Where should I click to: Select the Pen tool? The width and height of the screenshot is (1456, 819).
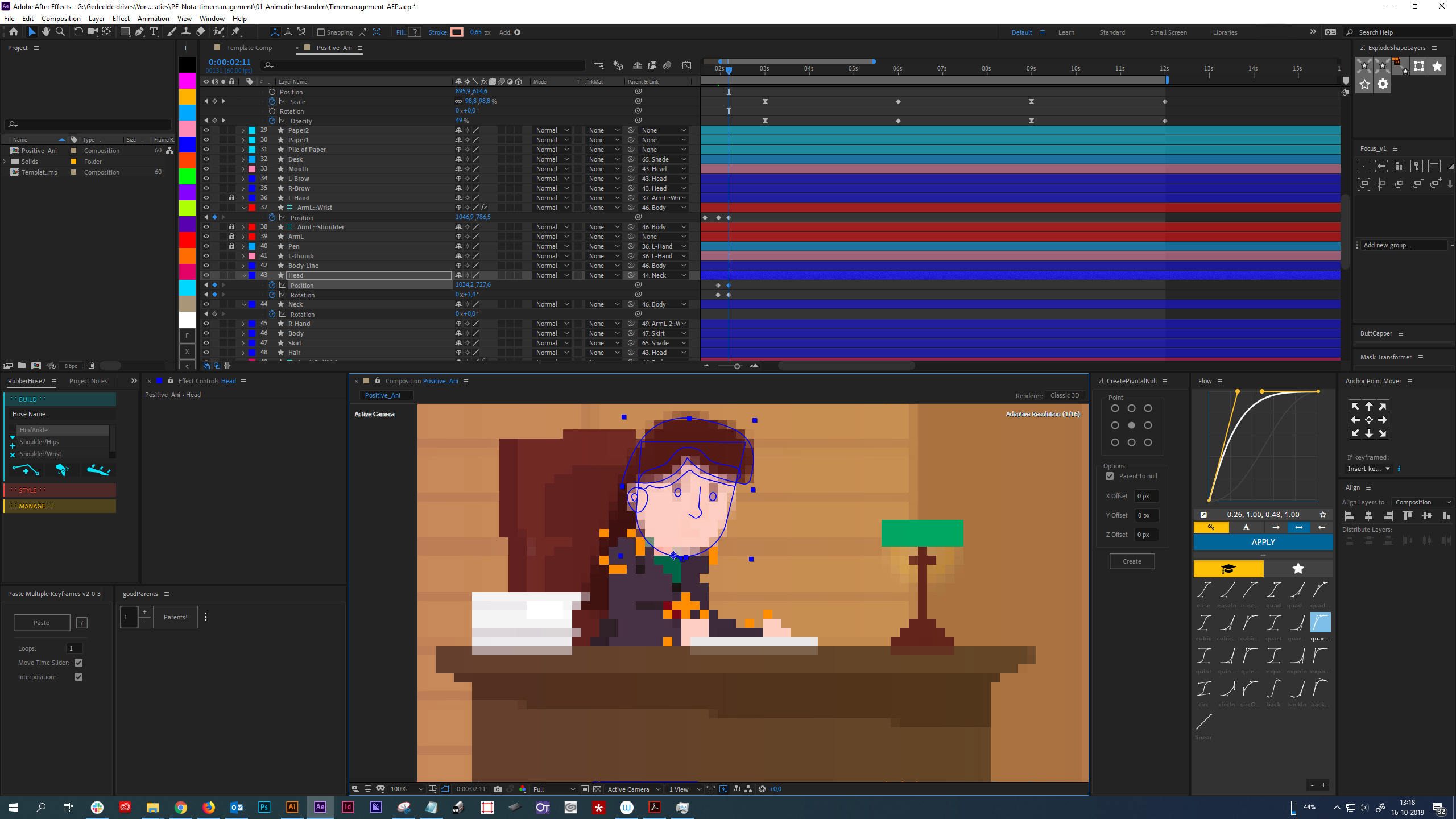point(140,32)
